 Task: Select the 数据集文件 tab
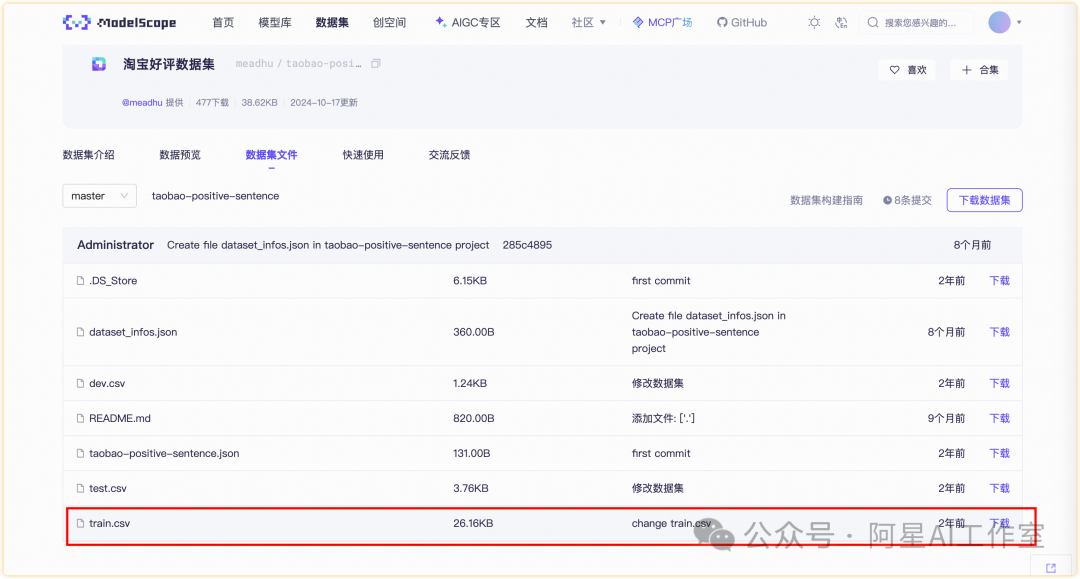(271, 155)
